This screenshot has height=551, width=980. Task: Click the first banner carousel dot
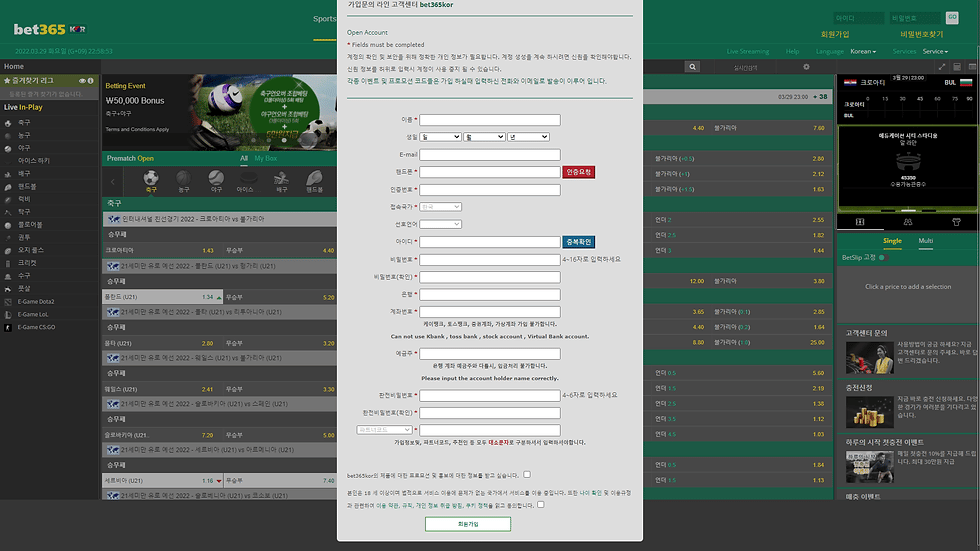254,141
